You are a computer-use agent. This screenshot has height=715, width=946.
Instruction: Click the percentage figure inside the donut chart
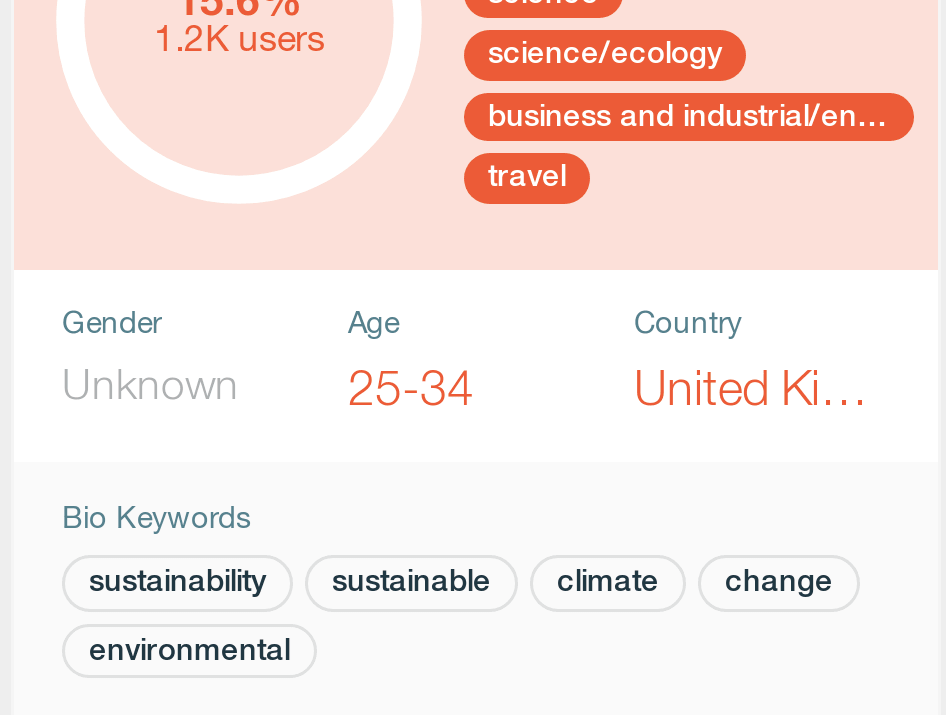coord(239,8)
